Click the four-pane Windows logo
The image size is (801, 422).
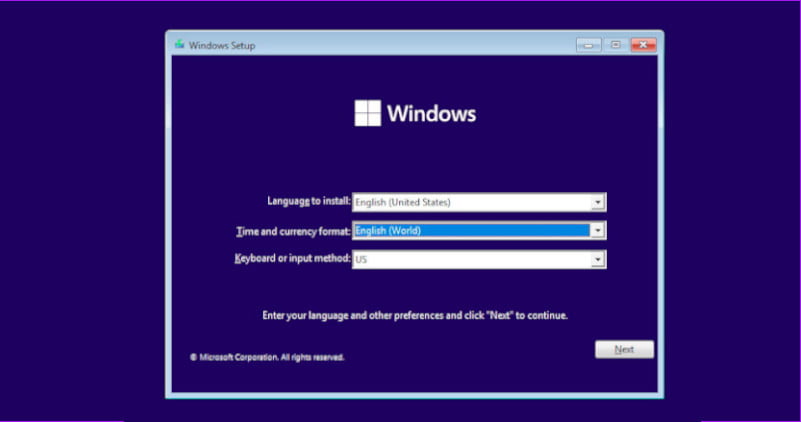click(368, 113)
